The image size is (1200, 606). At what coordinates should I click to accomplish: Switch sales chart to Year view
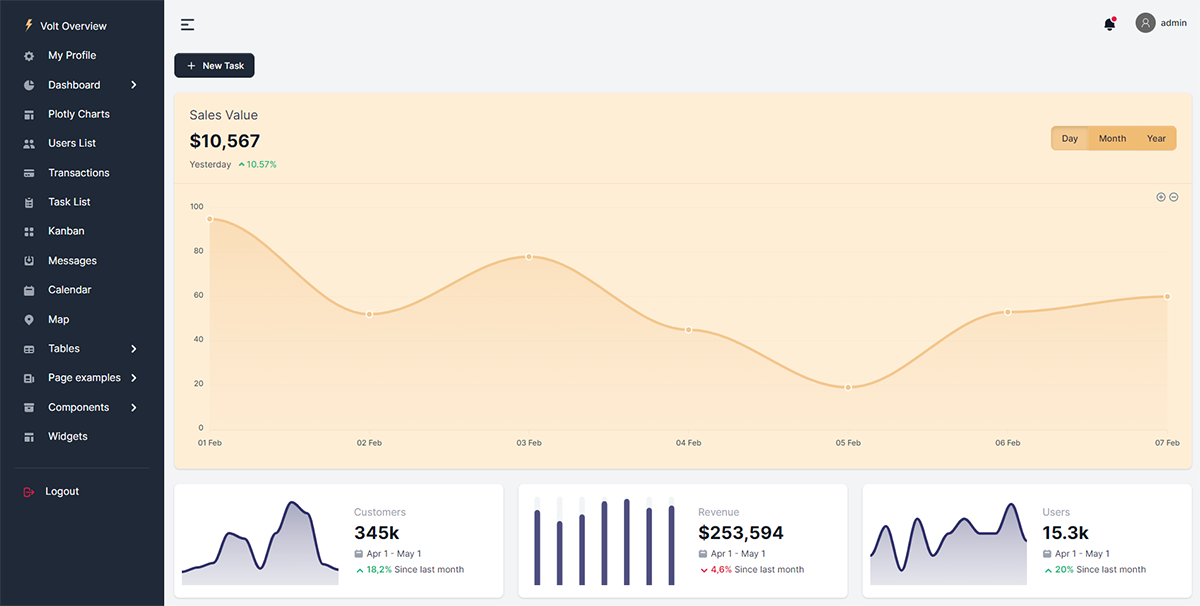(1156, 139)
